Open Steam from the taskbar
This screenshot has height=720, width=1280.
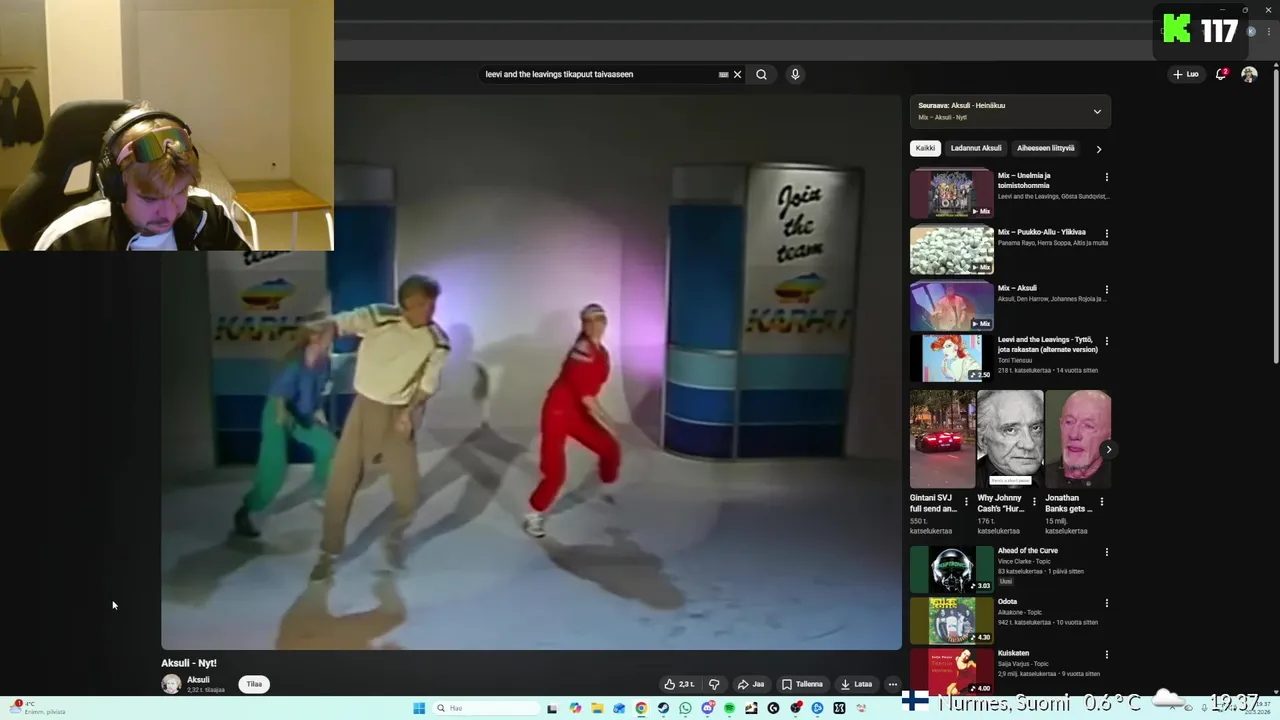coord(663,708)
